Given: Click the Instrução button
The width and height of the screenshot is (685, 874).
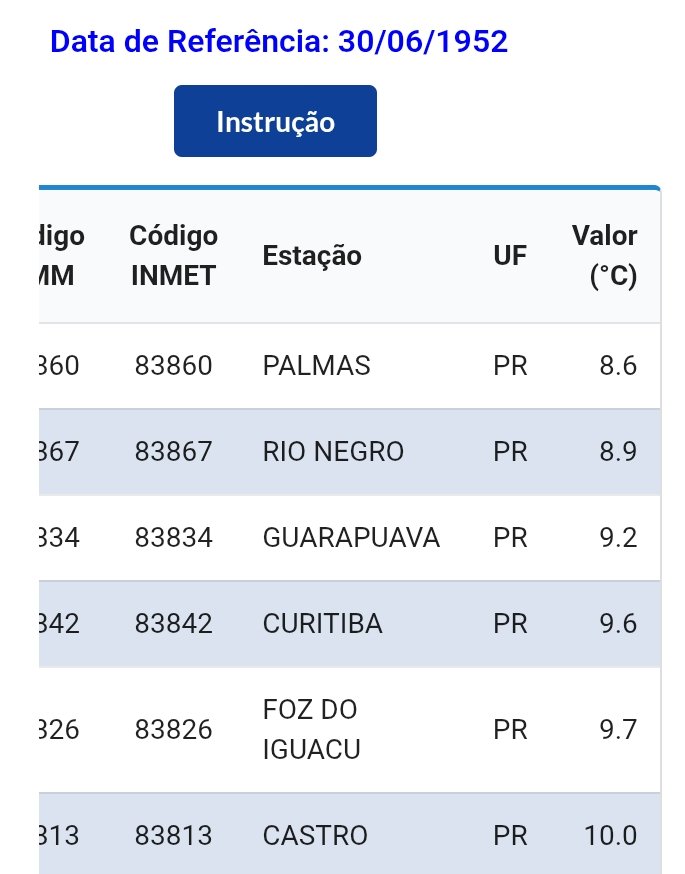Looking at the screenshot, I should click(x=275, y=122).
